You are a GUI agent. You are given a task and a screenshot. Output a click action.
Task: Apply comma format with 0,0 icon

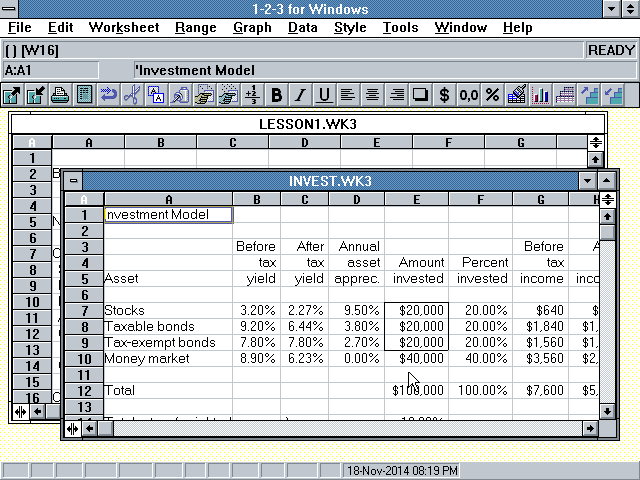click(x=469, y=95)
